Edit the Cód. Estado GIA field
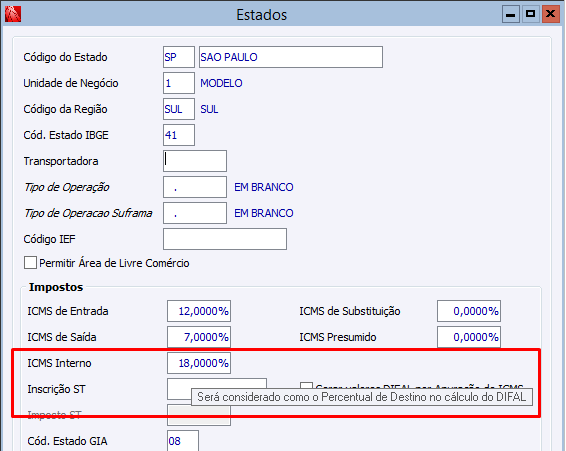This screenshot has width=566, height=451. coord(183,441)
